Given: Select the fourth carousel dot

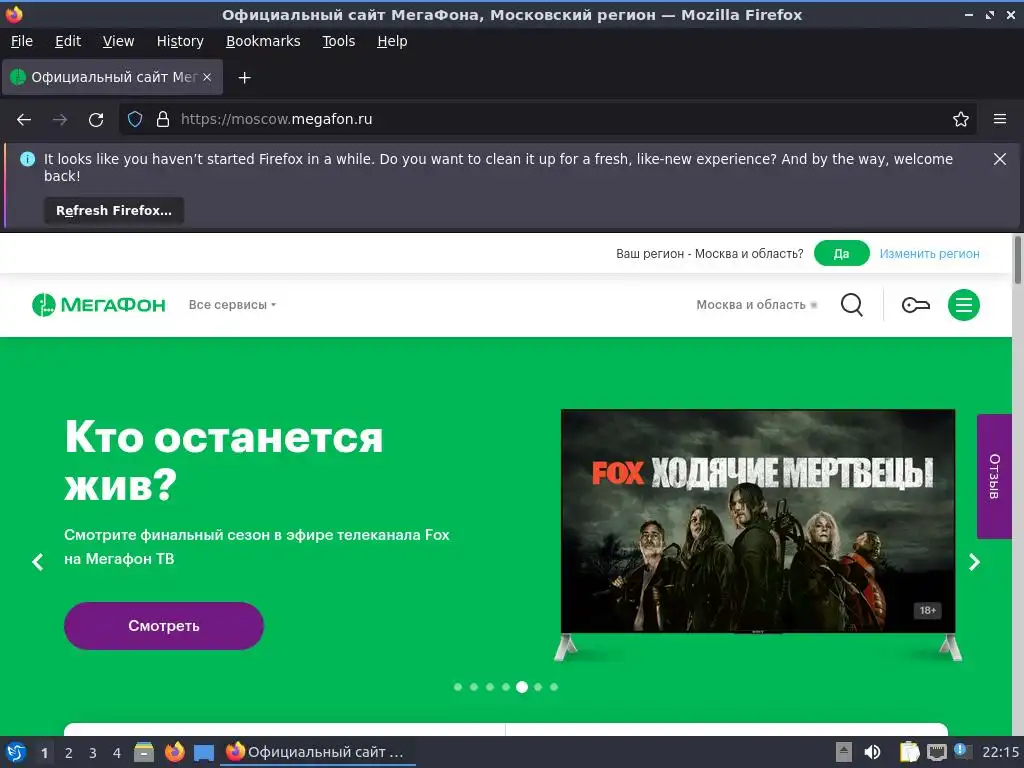Looking at the screenshot, I should tap(506, 687).
